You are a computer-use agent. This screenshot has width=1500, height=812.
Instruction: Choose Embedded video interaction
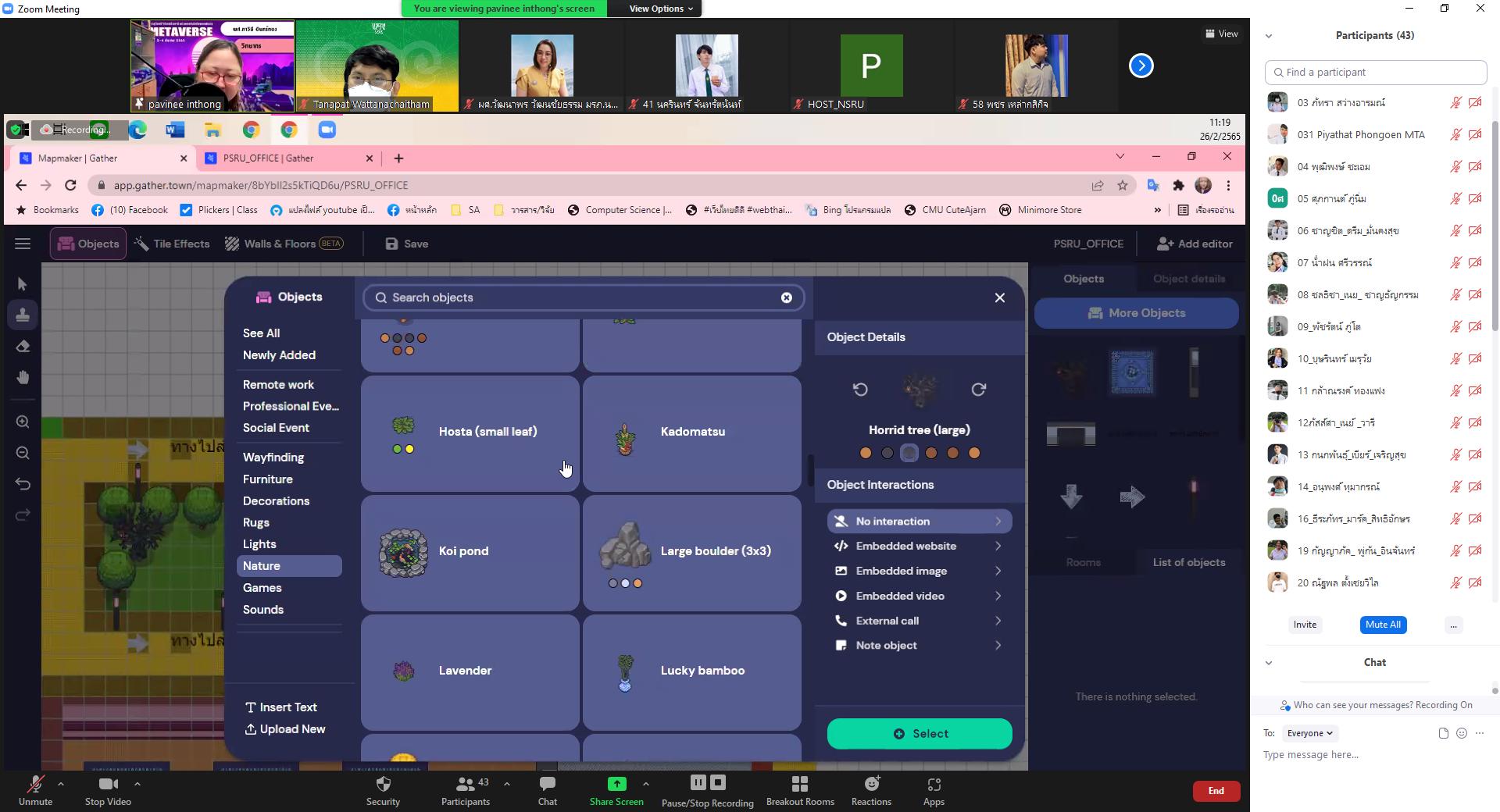(920, 596)
